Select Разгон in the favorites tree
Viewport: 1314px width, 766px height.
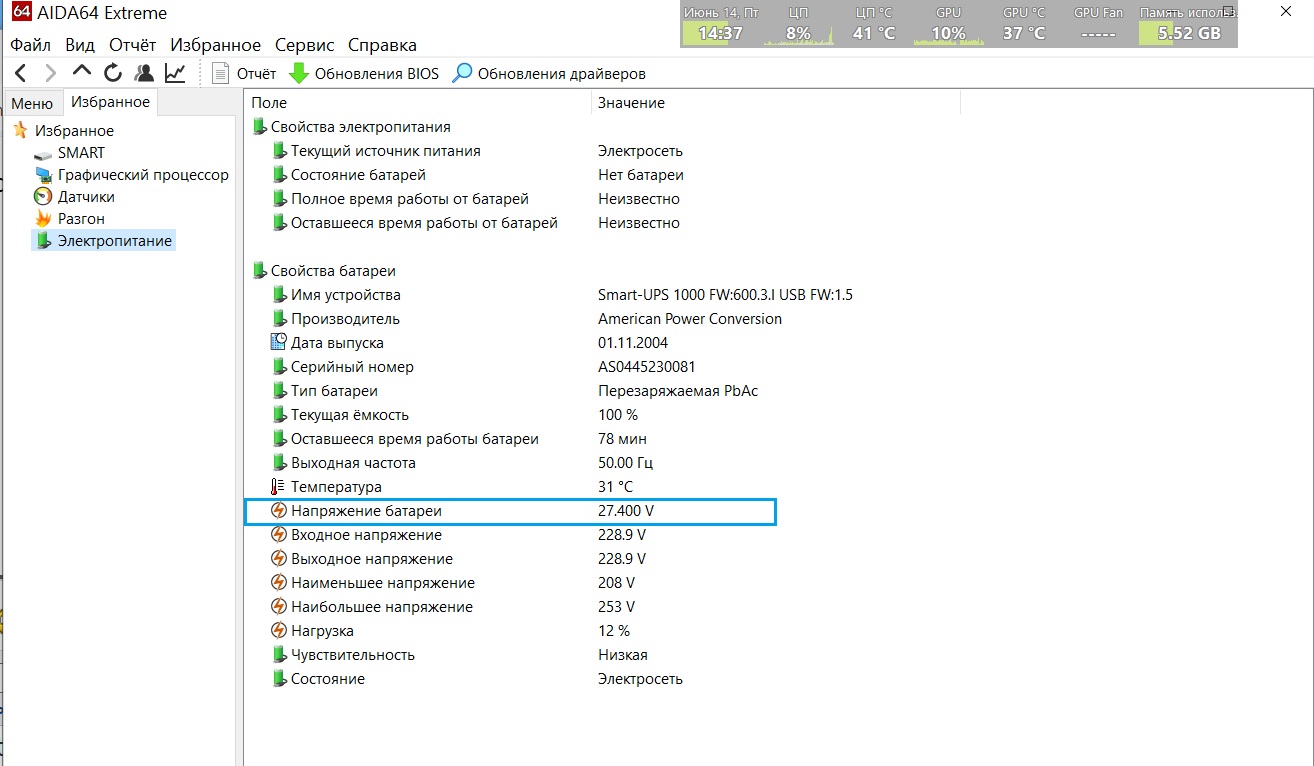[69, 219]
